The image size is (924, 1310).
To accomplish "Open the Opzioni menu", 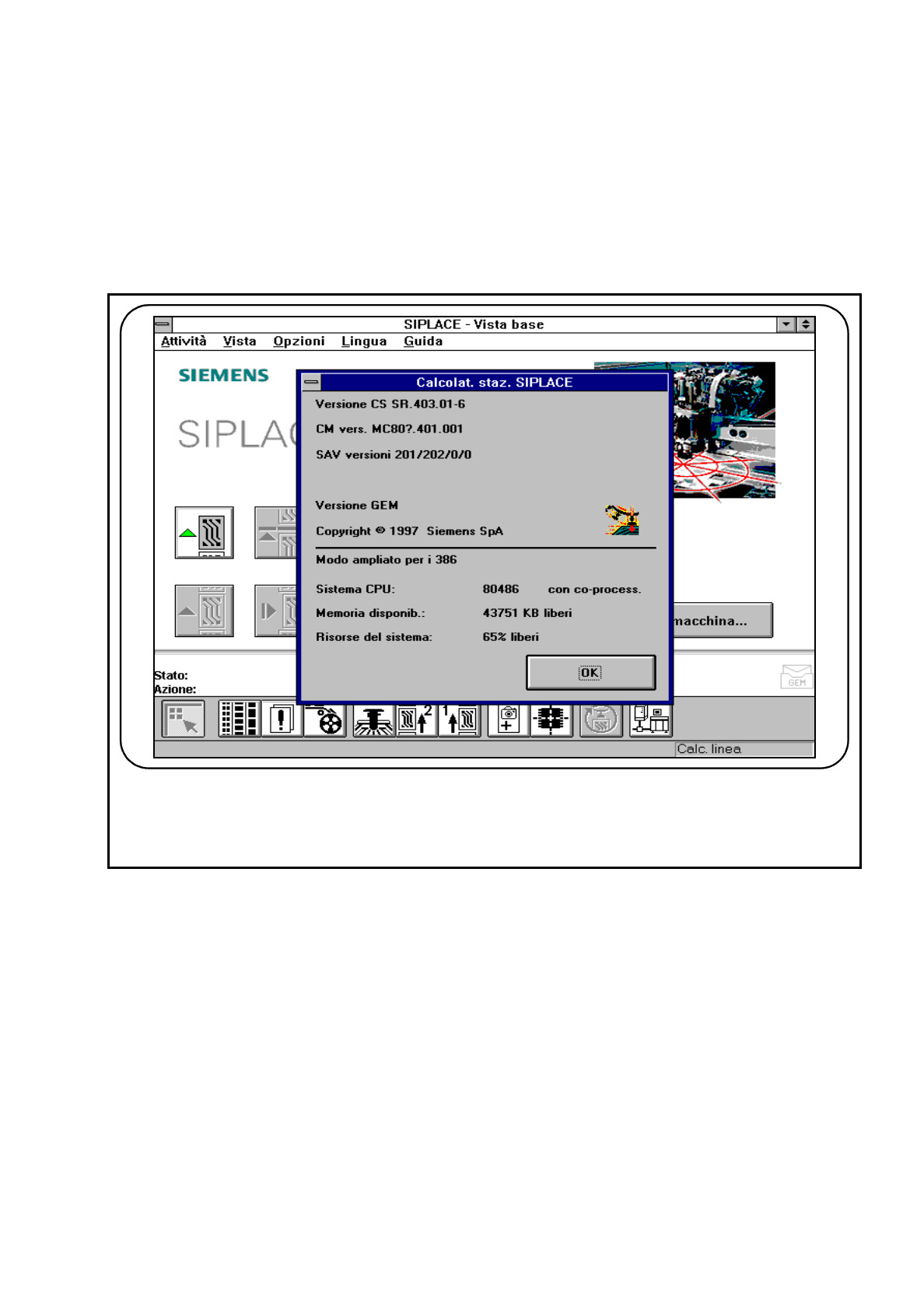I will coord(299,342).
